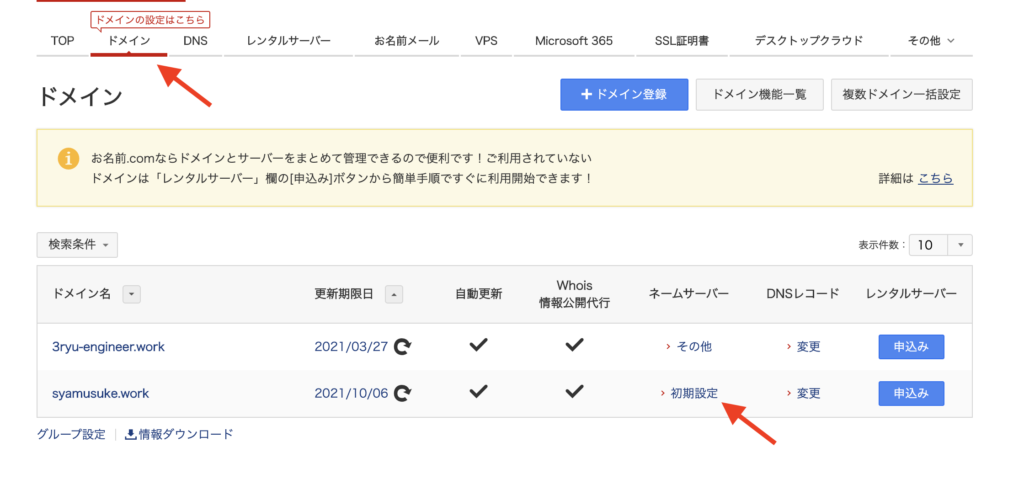This screenshot has height=490, width=1024.
Task: Click the ドメイン登録 button
Action: point(624,95)
